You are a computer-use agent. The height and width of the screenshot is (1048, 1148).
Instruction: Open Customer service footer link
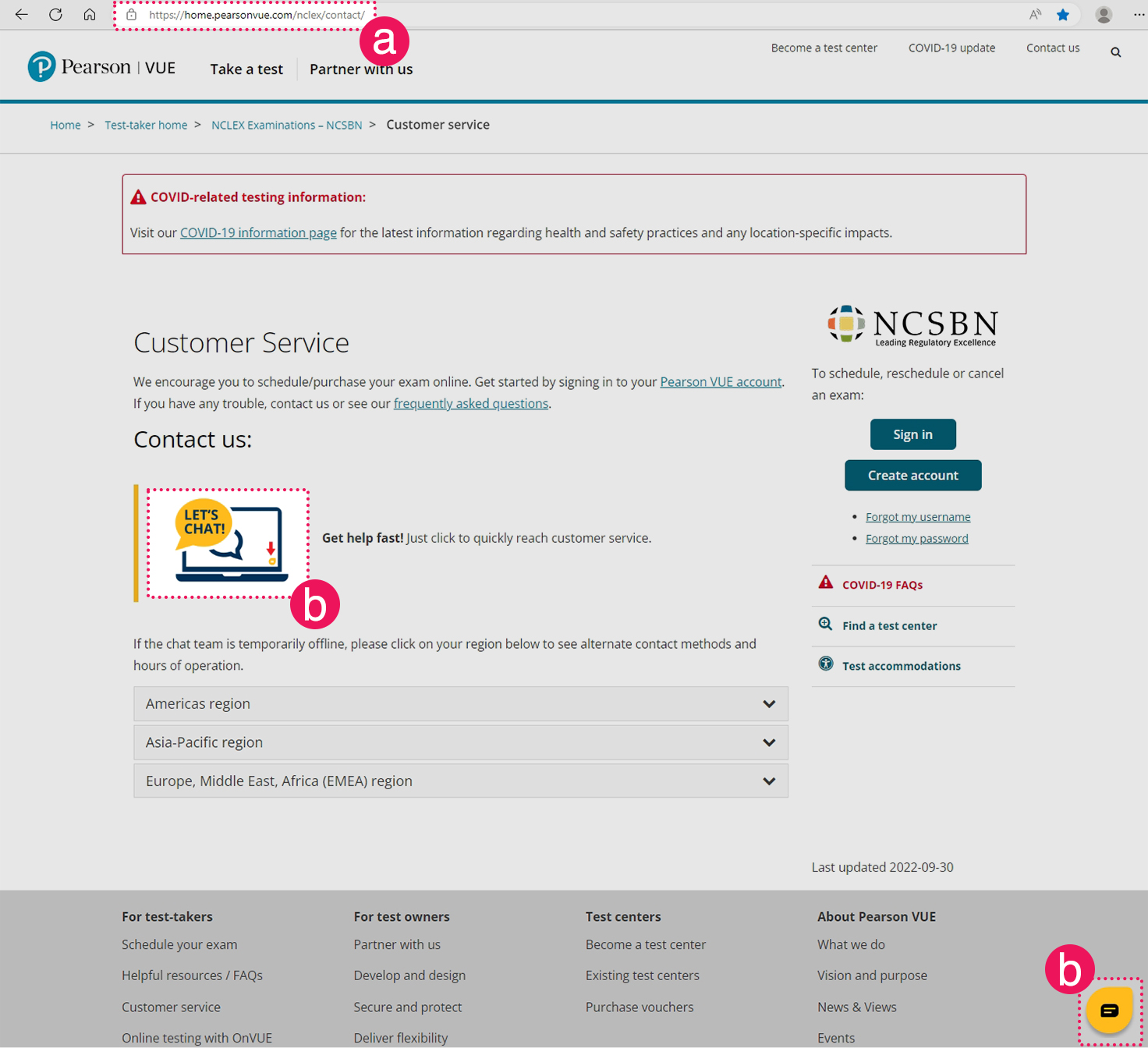(171, 1007)
